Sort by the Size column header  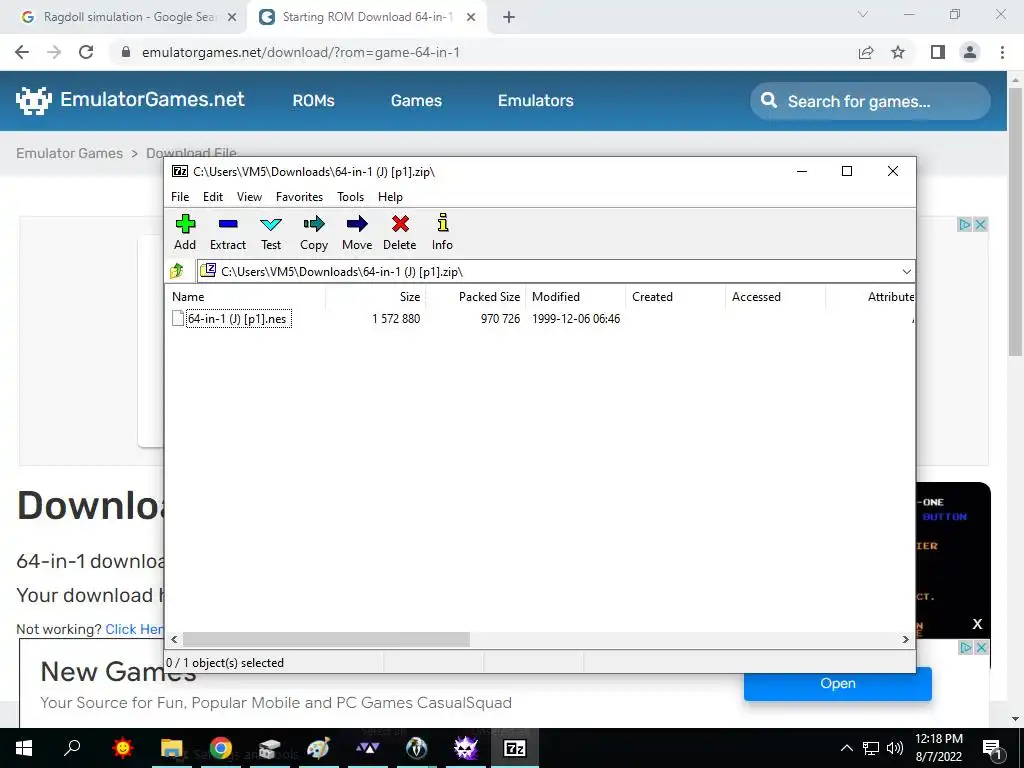(376, 296)
